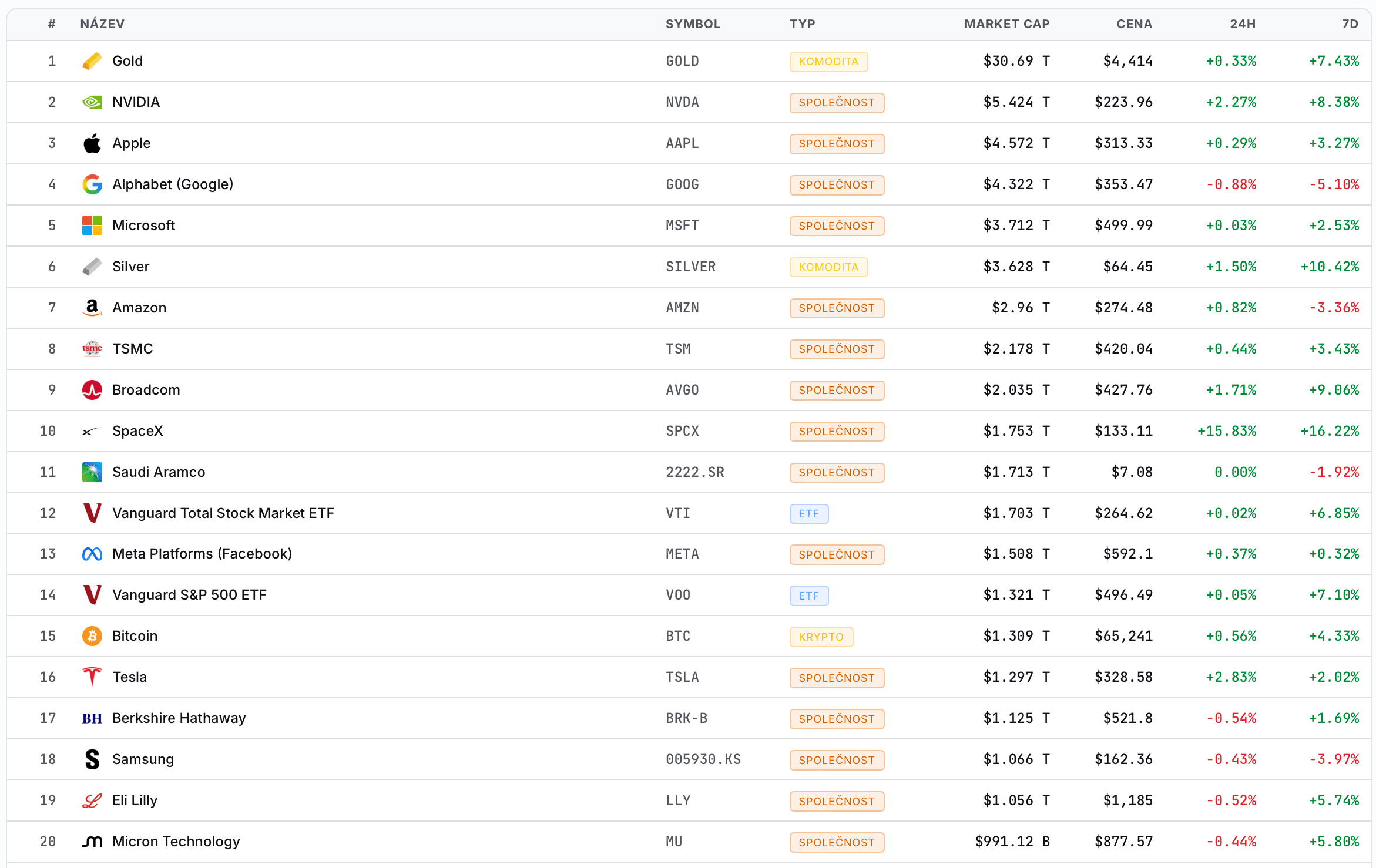Open the Alphabet (Google) name link
Viewport: 1376px width, 868px height.
point(173,184)
